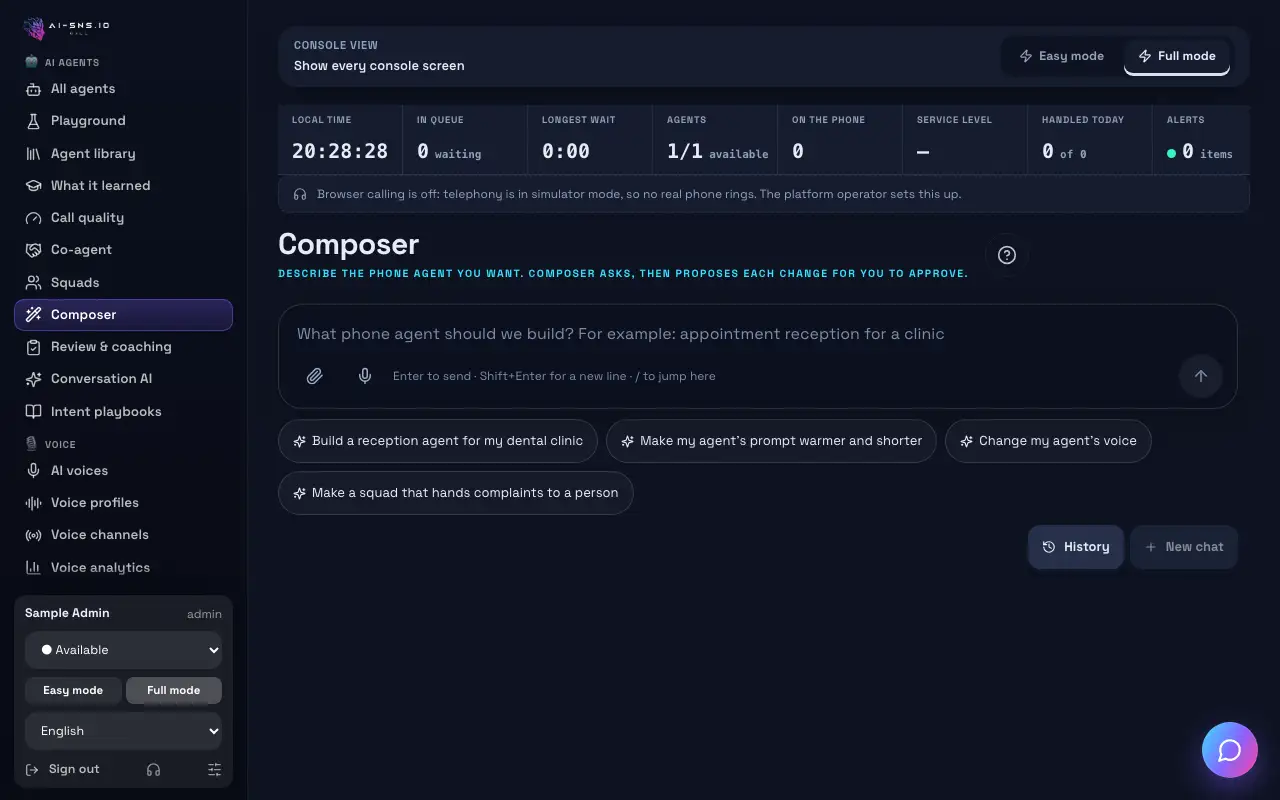Open AI voices in the sidebar
1280x800 pixels.
123,471
